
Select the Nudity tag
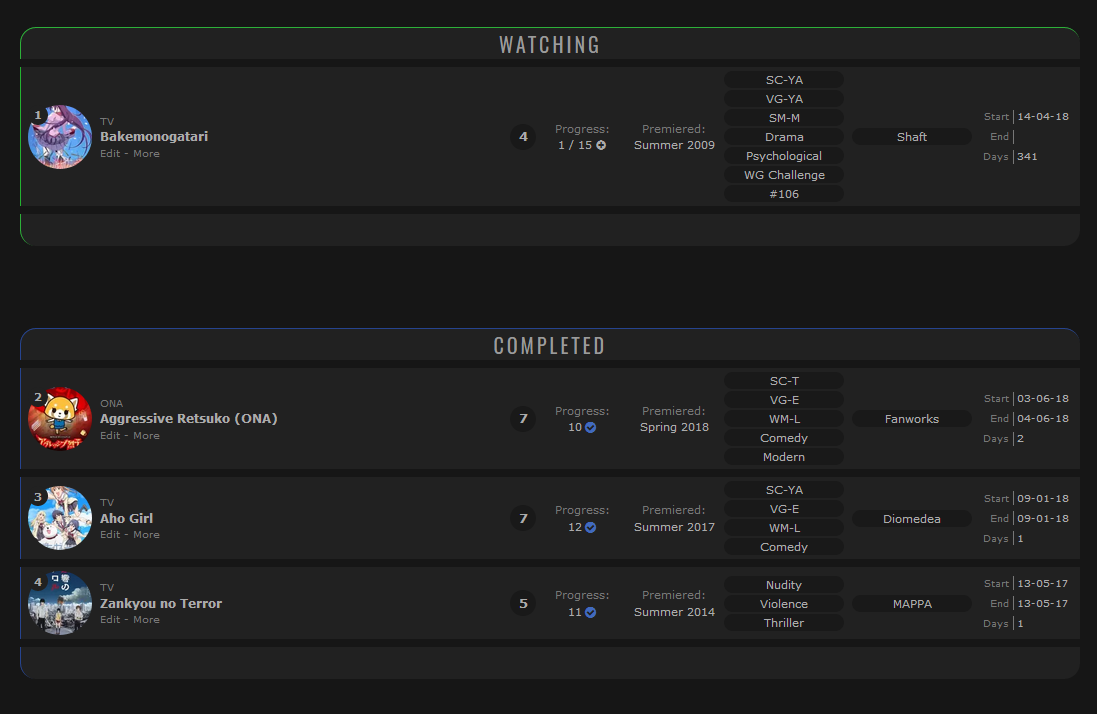(784, 585)
